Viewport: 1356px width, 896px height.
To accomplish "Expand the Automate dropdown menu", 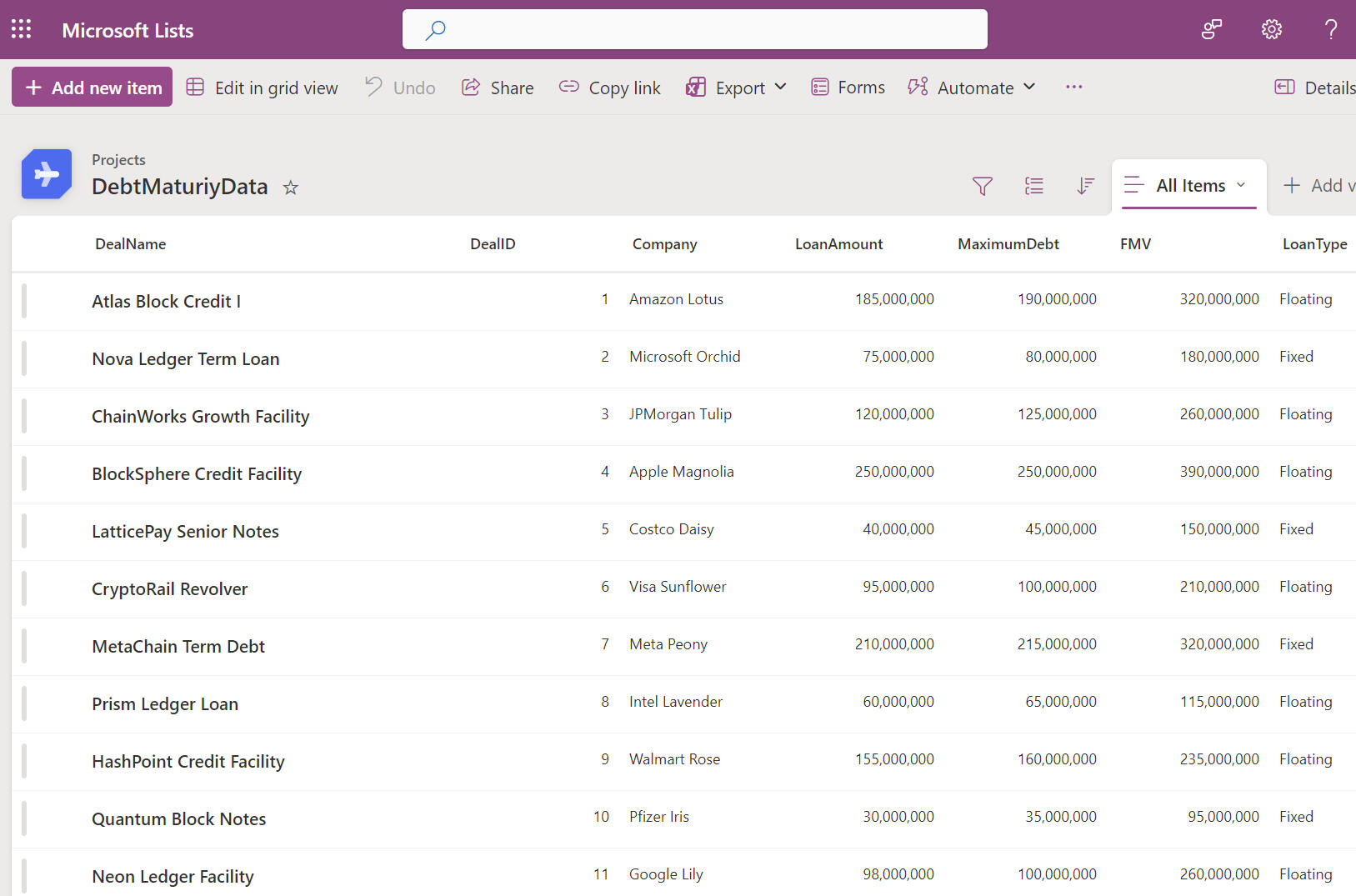I will coord(972,88).
